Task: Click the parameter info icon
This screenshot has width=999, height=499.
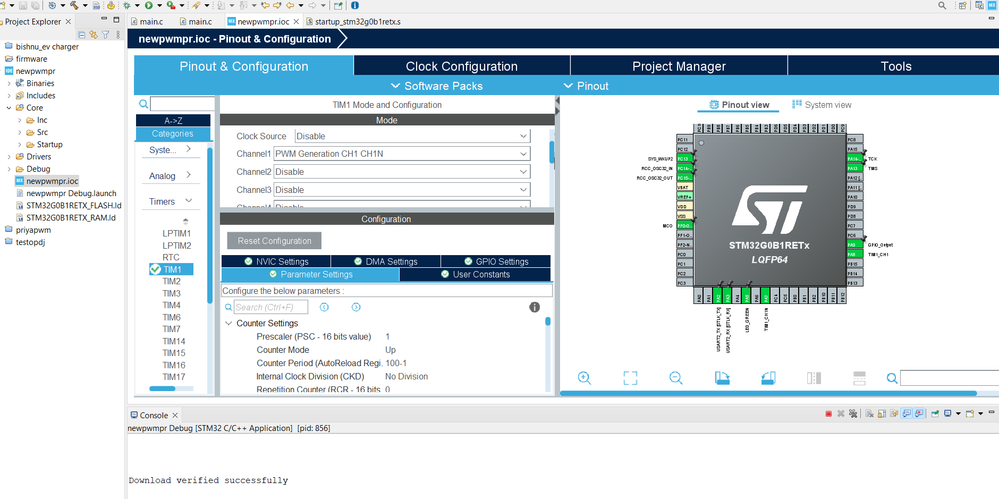Action: pyautogui.click(x=535, y=307)
